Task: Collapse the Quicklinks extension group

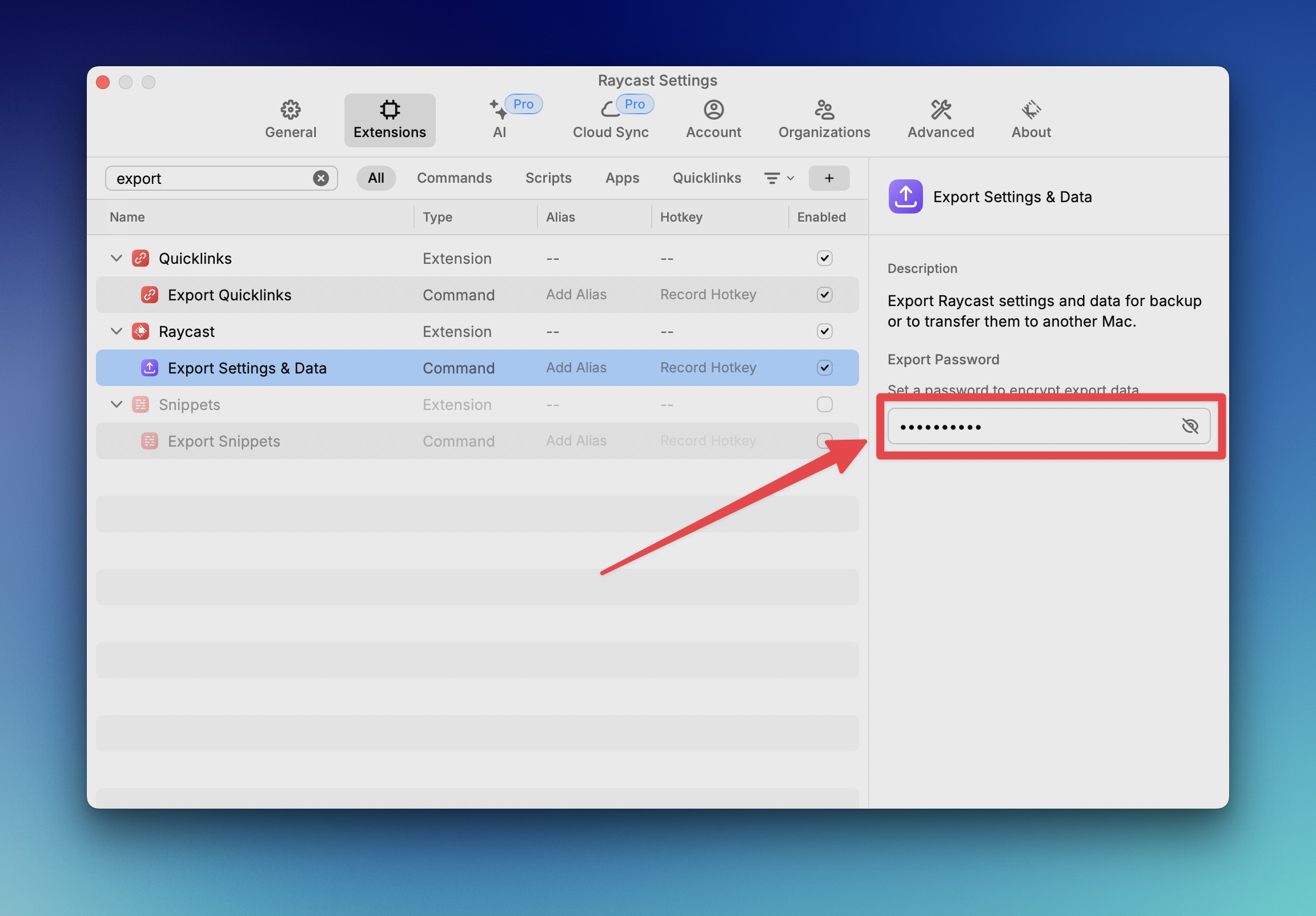Action: (117, 259)
